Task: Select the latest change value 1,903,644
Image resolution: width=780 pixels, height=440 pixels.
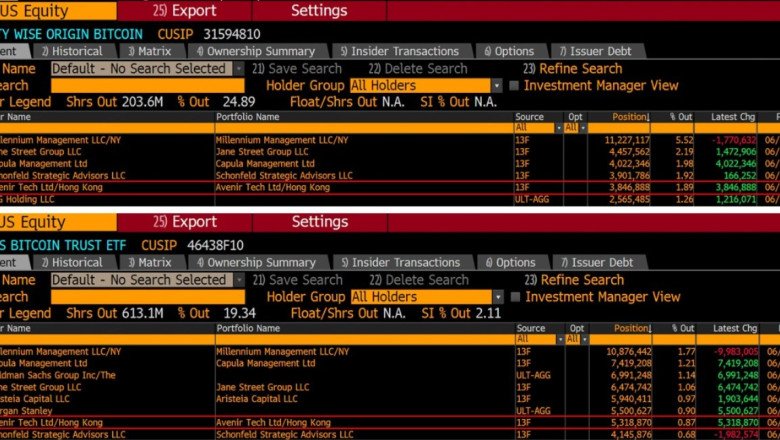Action: click(738, 399)
